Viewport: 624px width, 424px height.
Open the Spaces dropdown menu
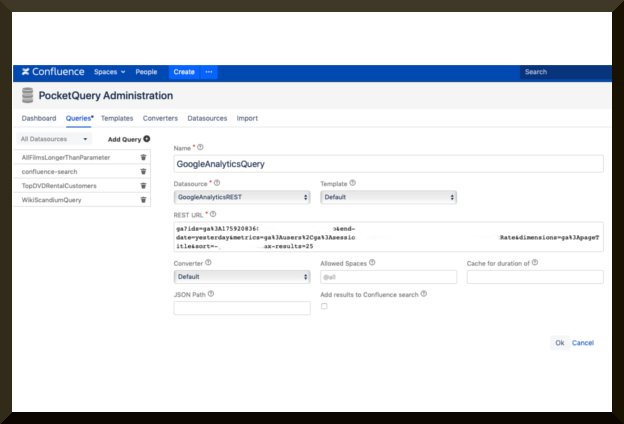coord(109,72)
